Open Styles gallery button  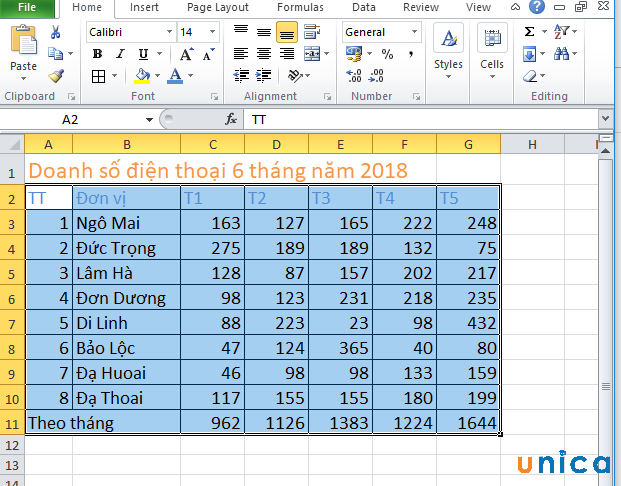pos(448,51)
